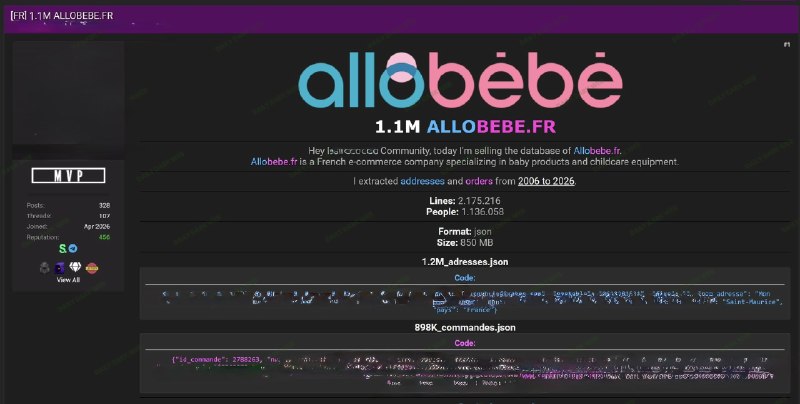The width and height of the screenshot is (800, 404).
Task: Click the Allobebe logo image
Action: (x=460, y=80)
